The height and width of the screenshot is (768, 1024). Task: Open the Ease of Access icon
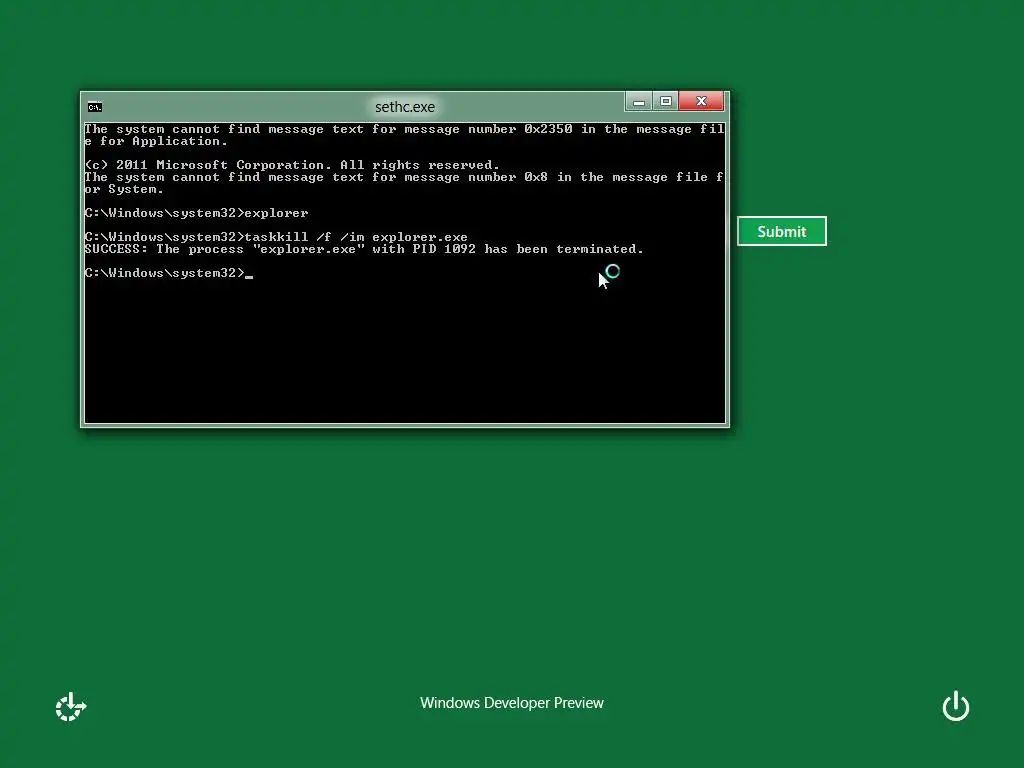point(71,707)
